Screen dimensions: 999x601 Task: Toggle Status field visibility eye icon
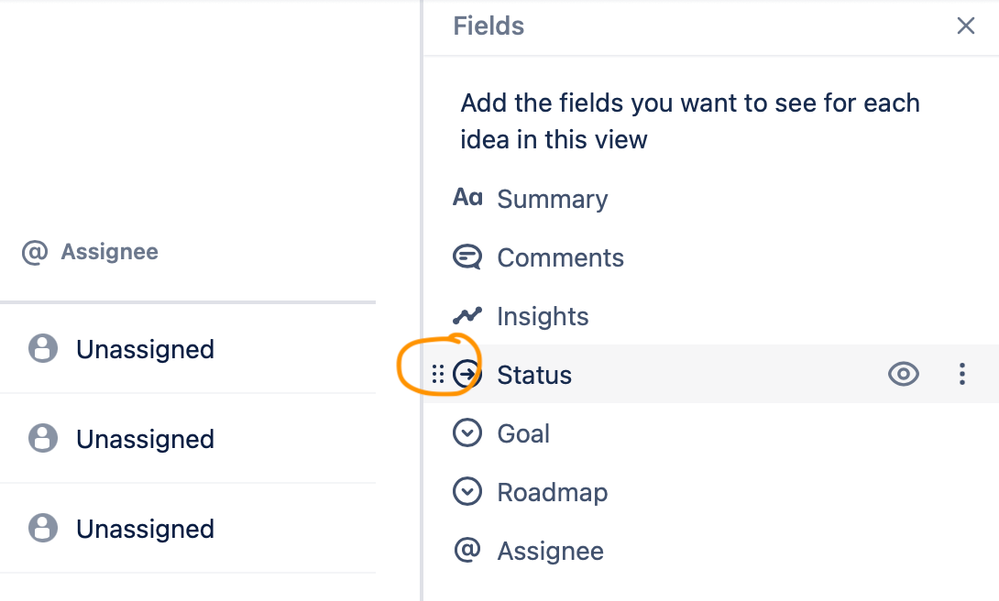point(903,375)
